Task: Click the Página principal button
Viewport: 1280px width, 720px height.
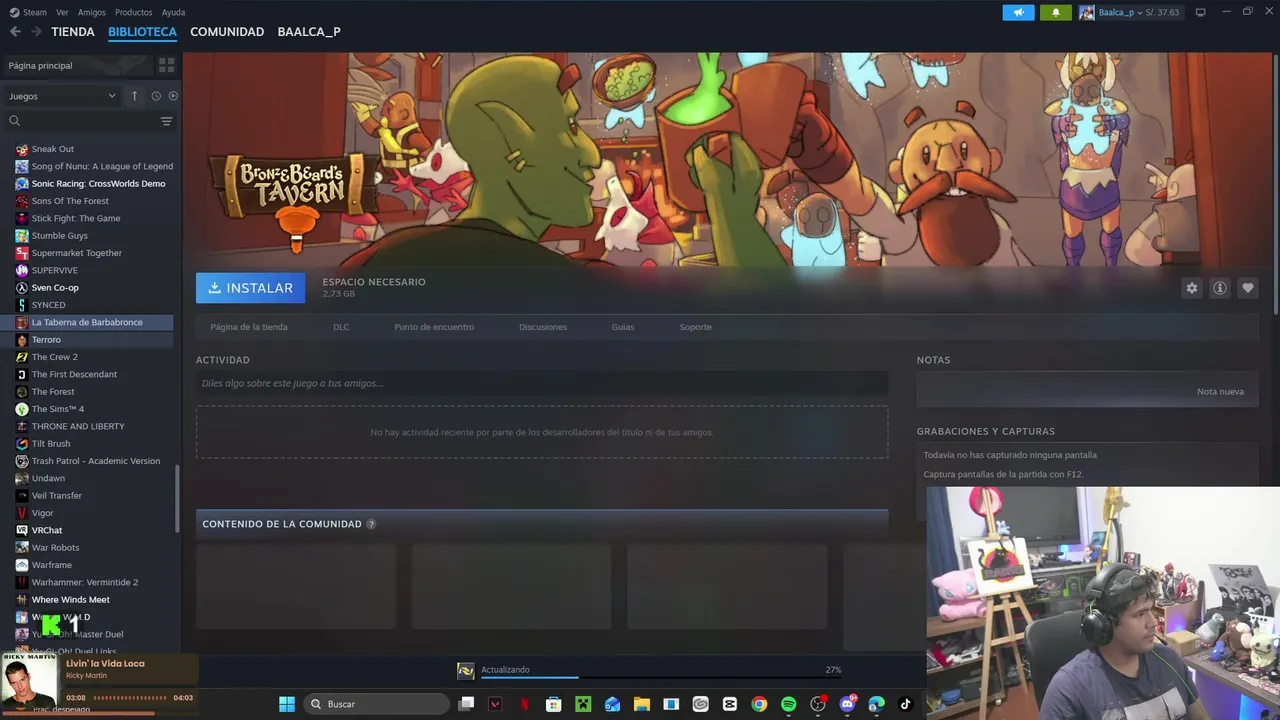Action: 78,65
